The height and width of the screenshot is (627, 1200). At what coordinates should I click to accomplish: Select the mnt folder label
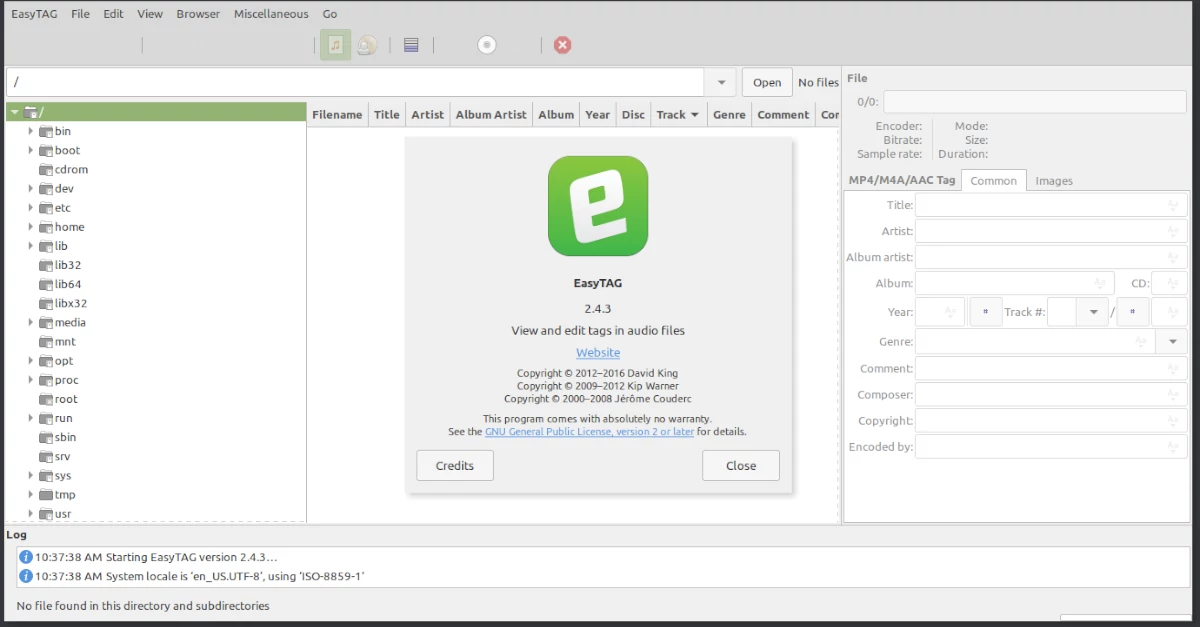click(65, 342)
